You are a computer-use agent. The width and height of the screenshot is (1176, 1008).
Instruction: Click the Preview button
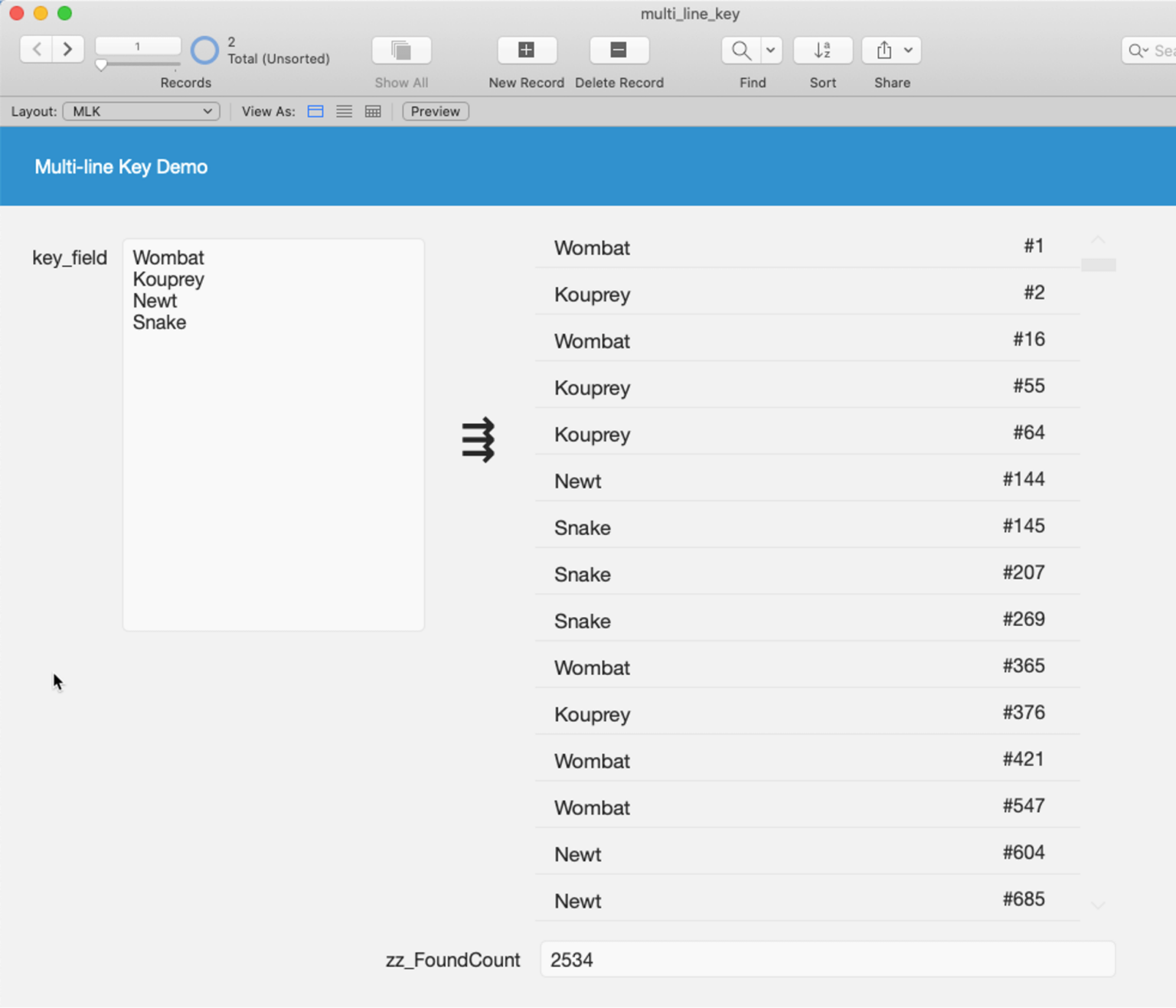tap(435, 111)
